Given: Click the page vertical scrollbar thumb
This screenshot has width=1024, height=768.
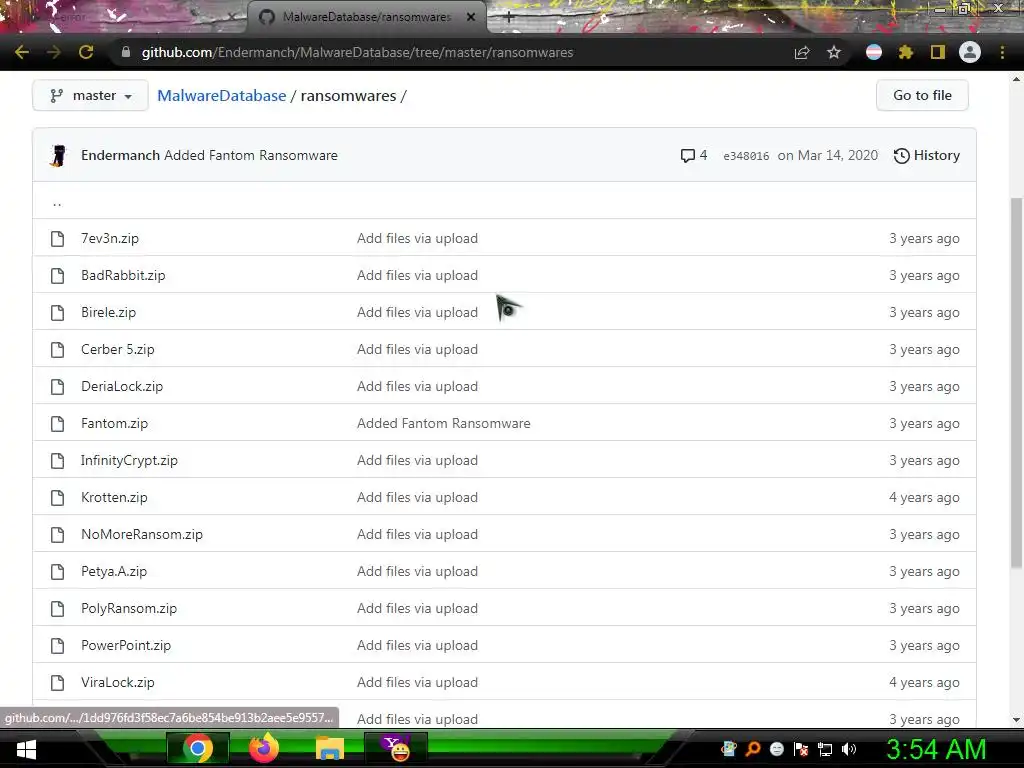Looking at the screenshot, I should pos(1016,382).
